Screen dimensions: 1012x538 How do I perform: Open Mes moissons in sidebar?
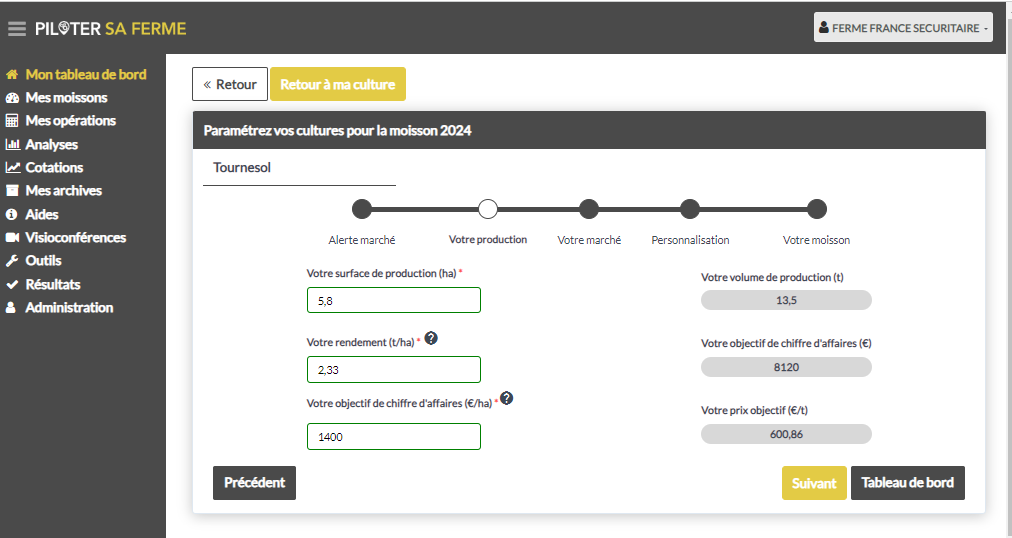point(66,97)
